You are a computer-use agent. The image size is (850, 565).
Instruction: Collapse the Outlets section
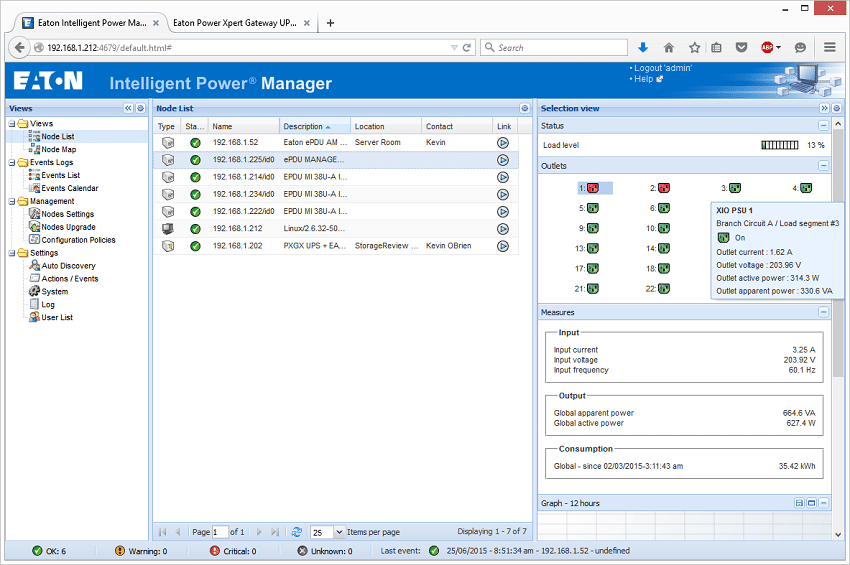click(823, 166)
